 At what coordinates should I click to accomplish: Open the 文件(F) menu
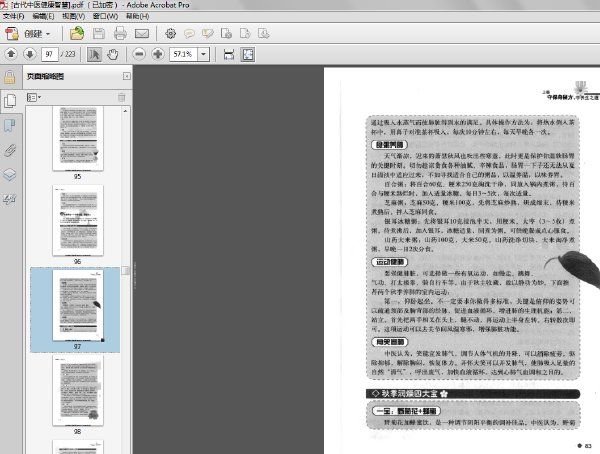pyautogui.click(x=12, y=17)
